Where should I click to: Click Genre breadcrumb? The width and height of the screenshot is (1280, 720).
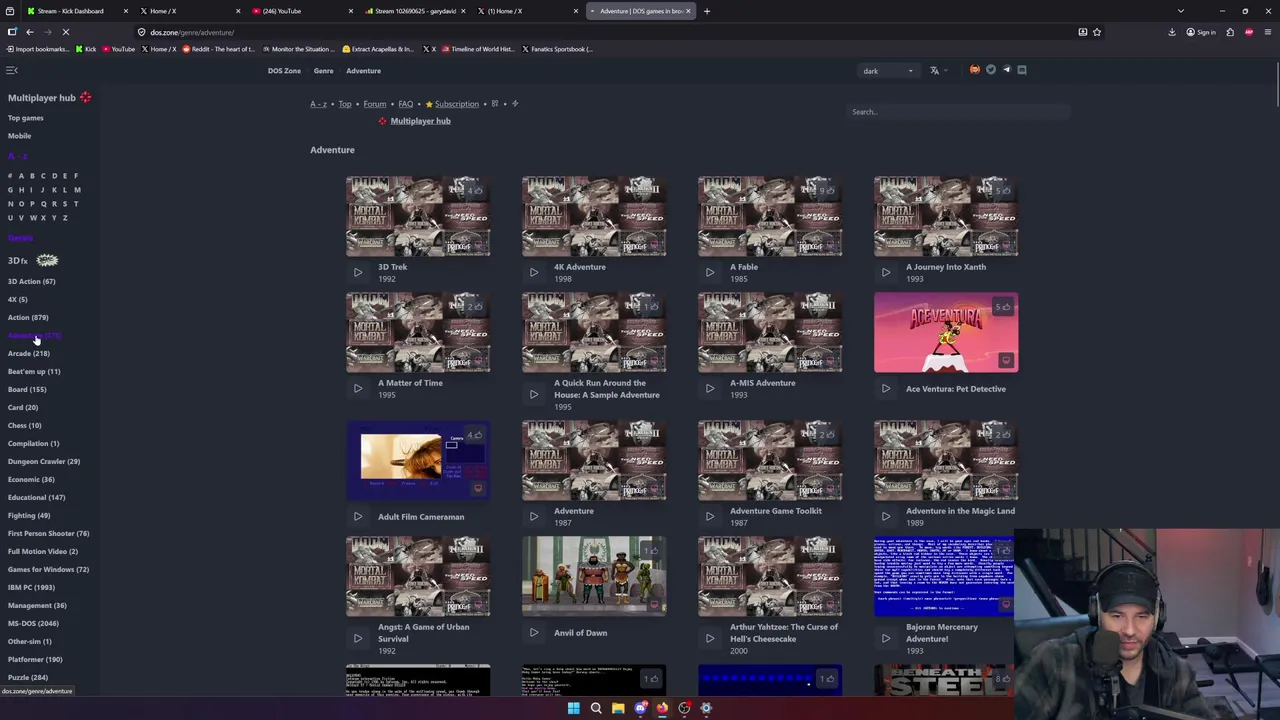click(x=323, y=71)
